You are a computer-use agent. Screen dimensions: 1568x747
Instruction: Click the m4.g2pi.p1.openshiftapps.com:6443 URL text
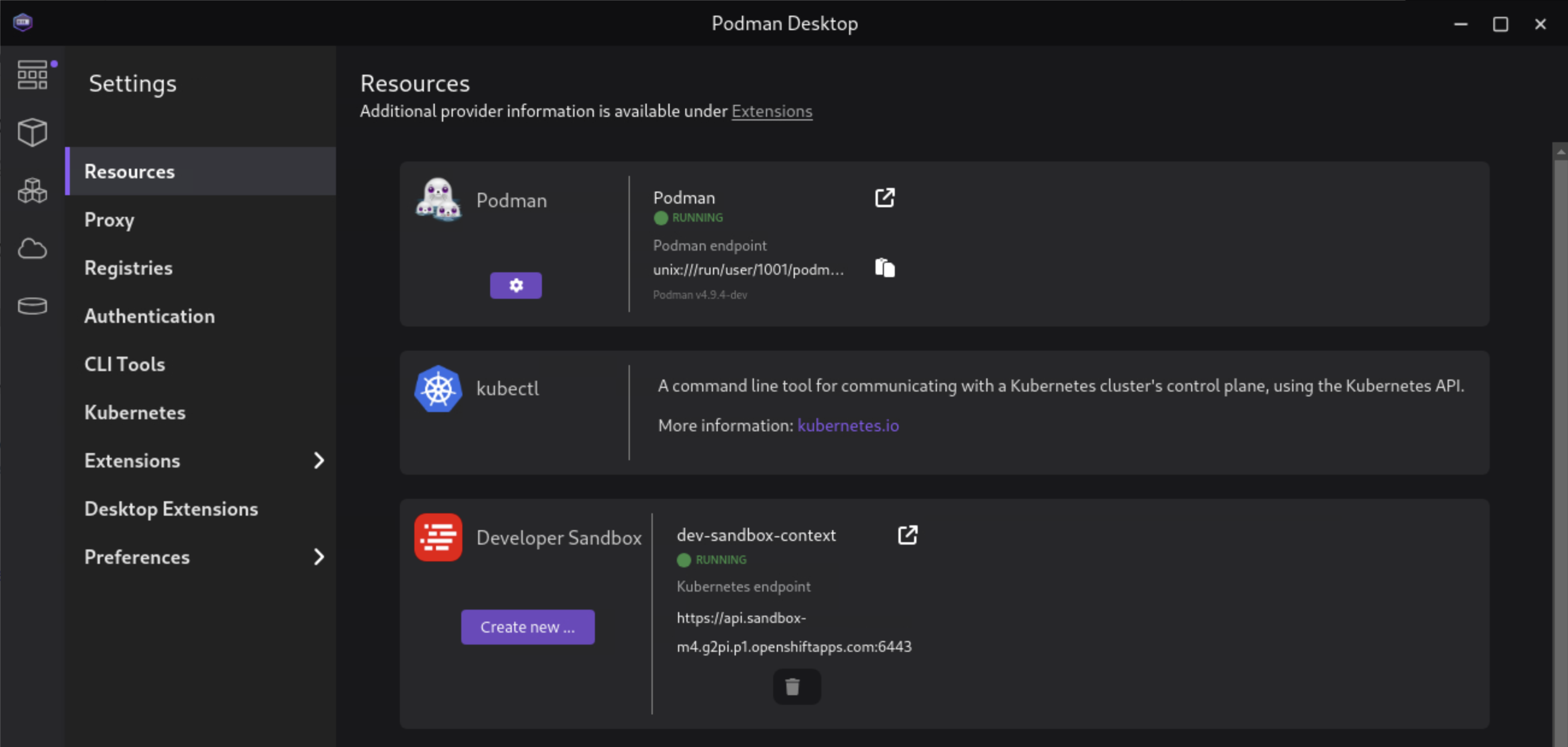794,646
